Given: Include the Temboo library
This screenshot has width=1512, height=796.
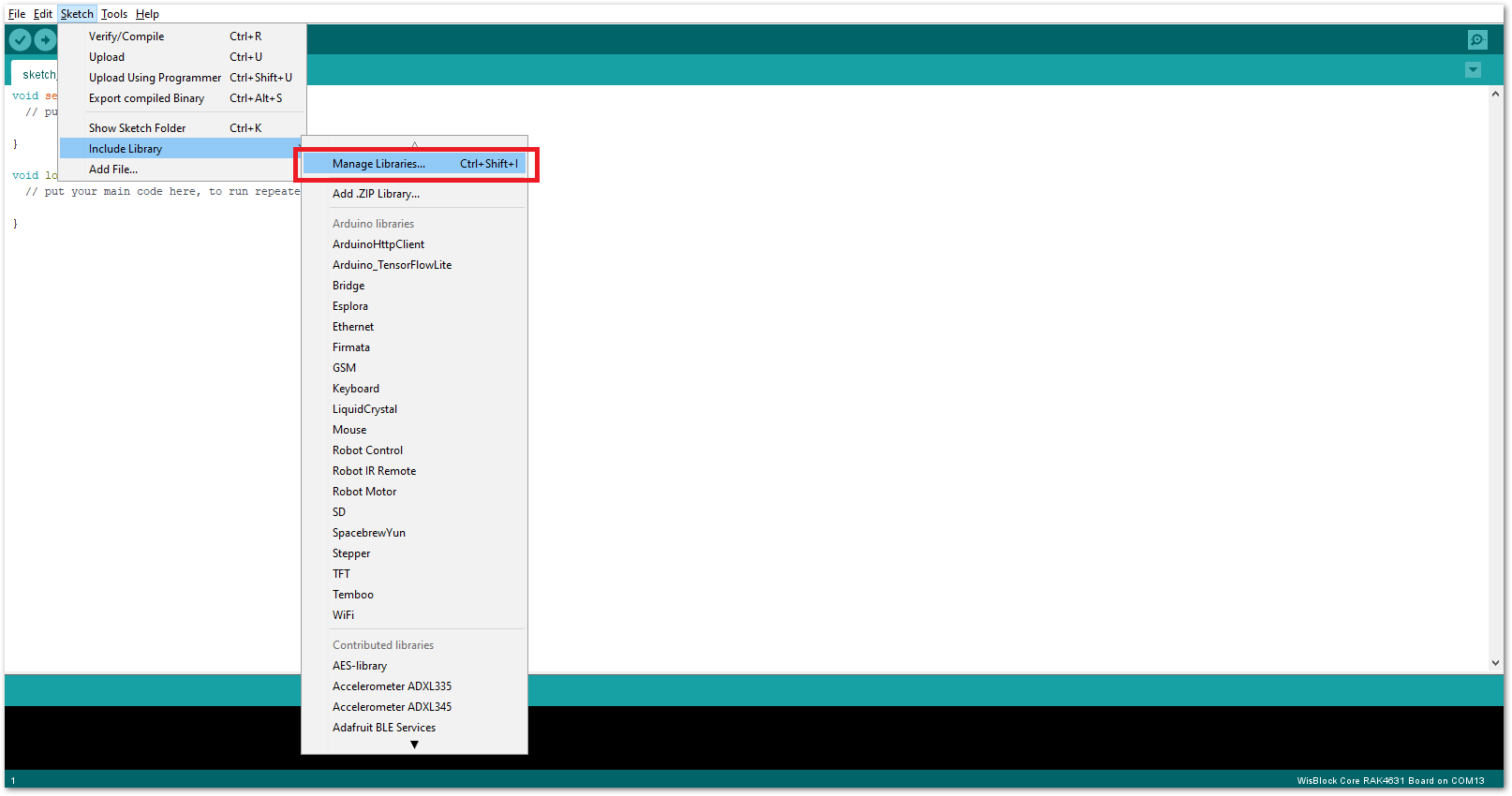Looking at the screenshot, I should coord(414,595).
